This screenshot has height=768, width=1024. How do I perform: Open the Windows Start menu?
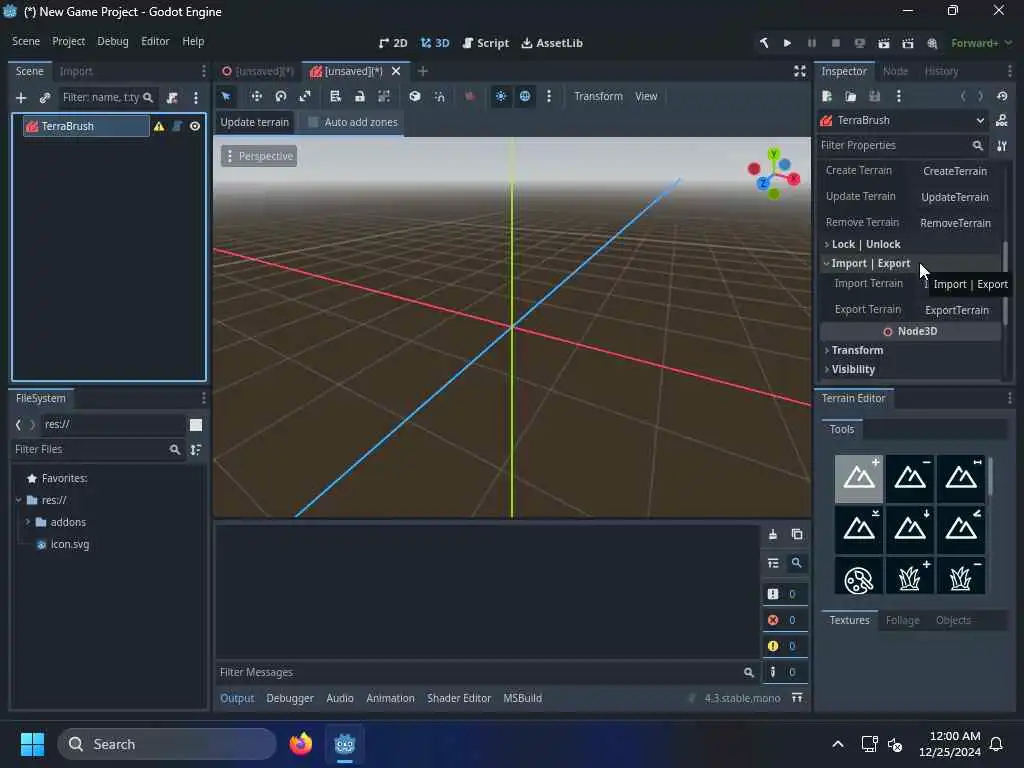pyautogui.click(x=32, y=744)
